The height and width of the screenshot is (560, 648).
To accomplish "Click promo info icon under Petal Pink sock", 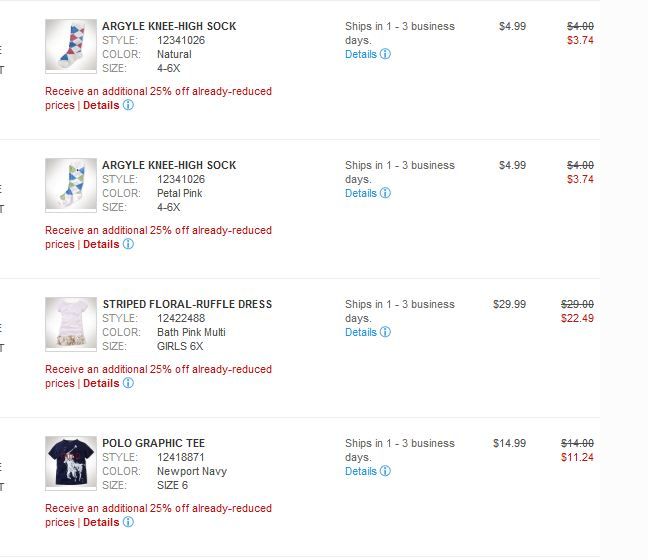I will (x=128, y=244).
